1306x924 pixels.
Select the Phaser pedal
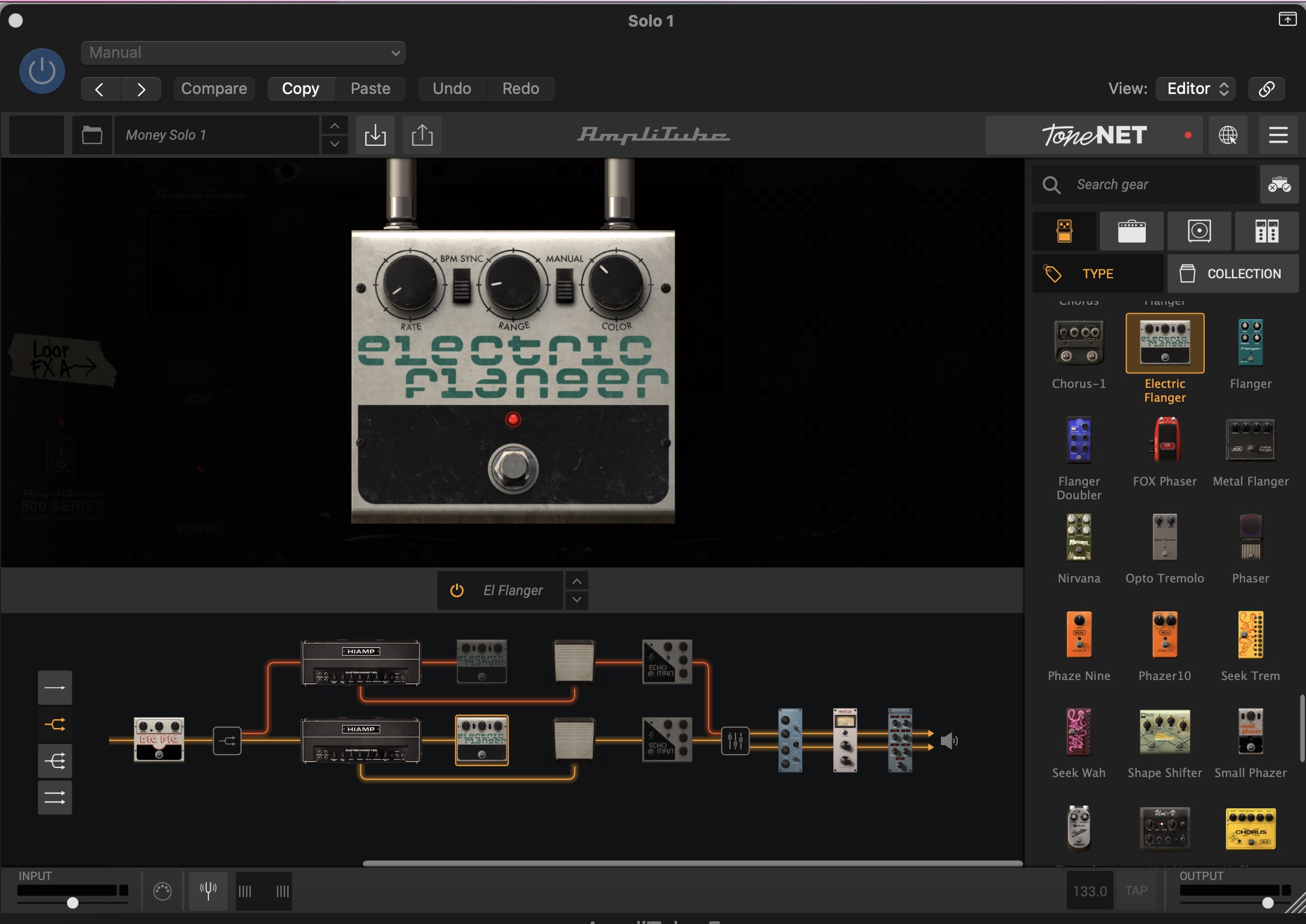point(1251,537)
